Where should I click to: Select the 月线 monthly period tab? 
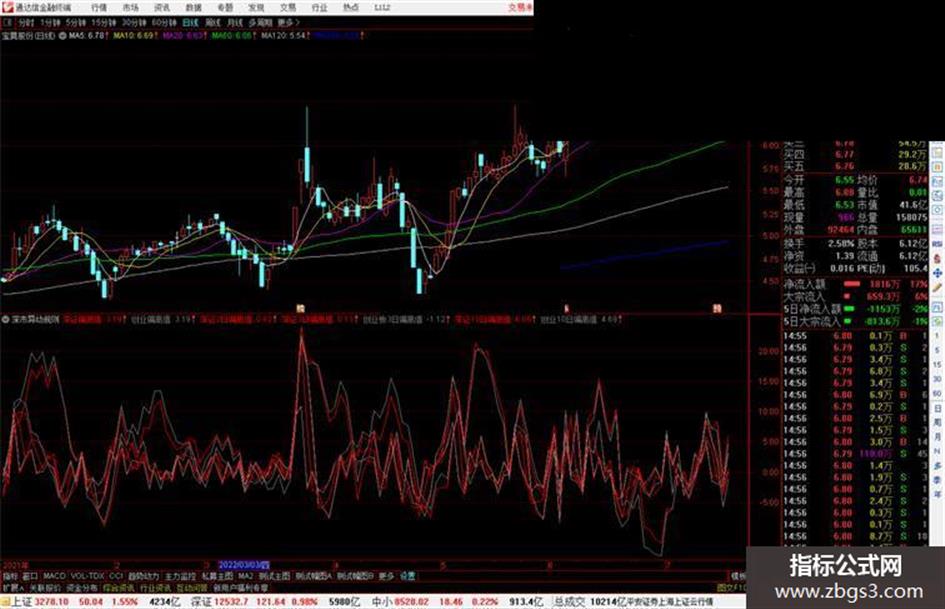coord(234,23)
